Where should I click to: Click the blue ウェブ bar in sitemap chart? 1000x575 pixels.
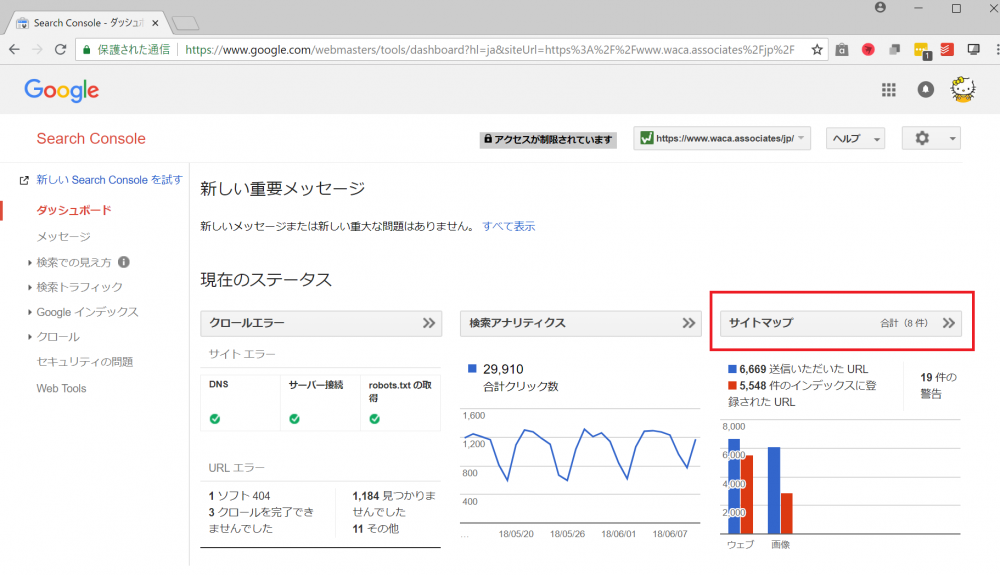click(734, 486)
